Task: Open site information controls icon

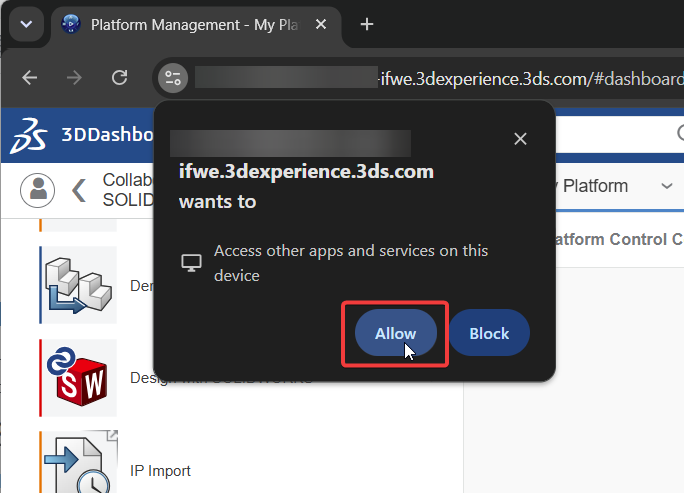Action: [x=173, y=79]
